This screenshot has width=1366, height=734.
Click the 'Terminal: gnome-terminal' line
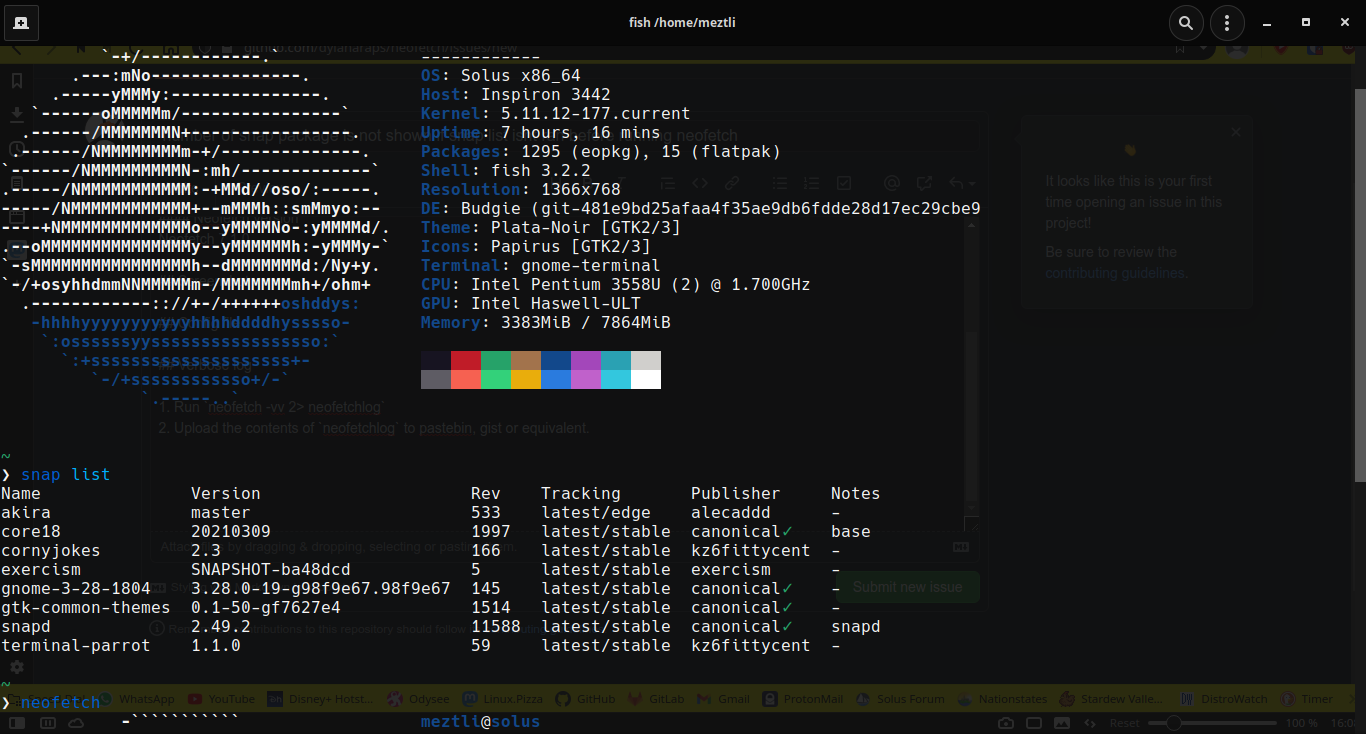point(541,265)
